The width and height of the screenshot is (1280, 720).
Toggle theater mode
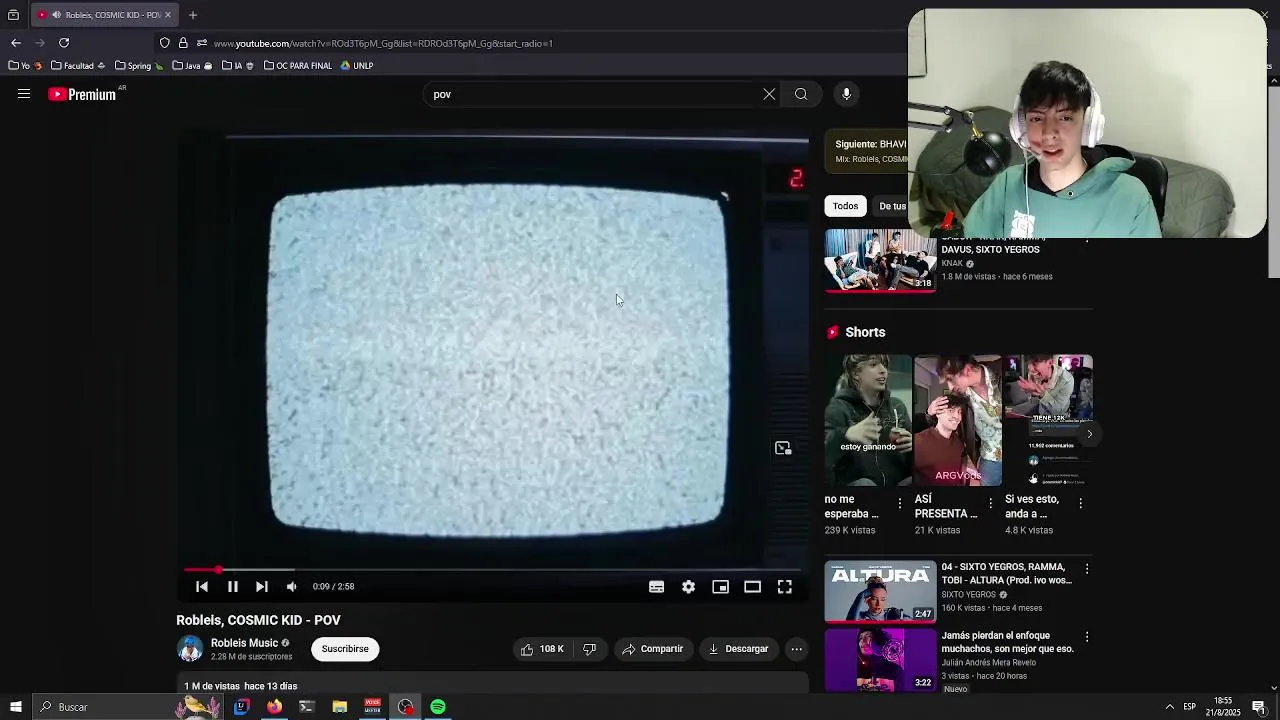(x=752, y=587)
